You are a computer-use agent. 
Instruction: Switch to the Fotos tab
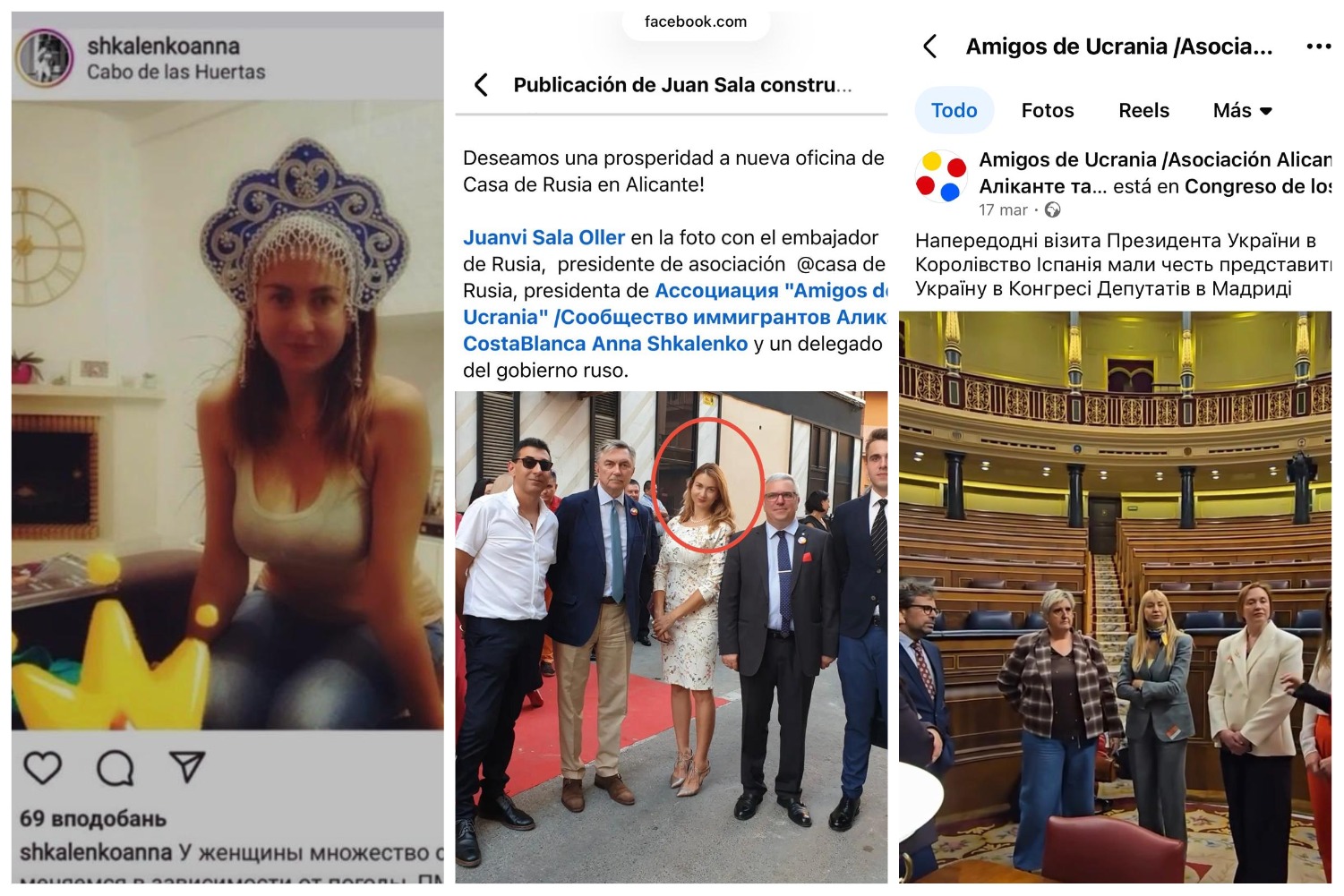click(x=1048, y=110)
